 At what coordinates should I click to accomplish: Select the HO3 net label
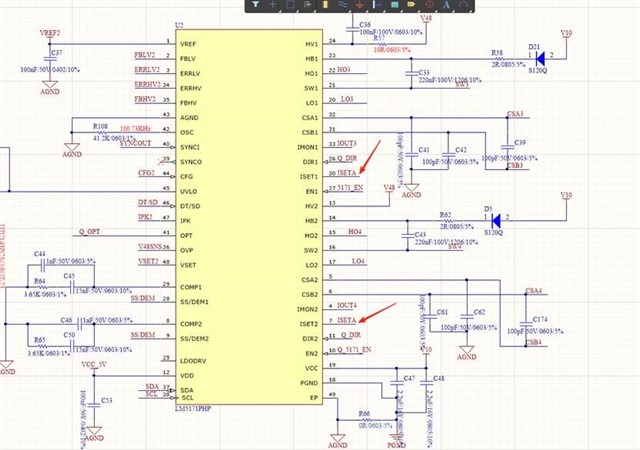344,70
